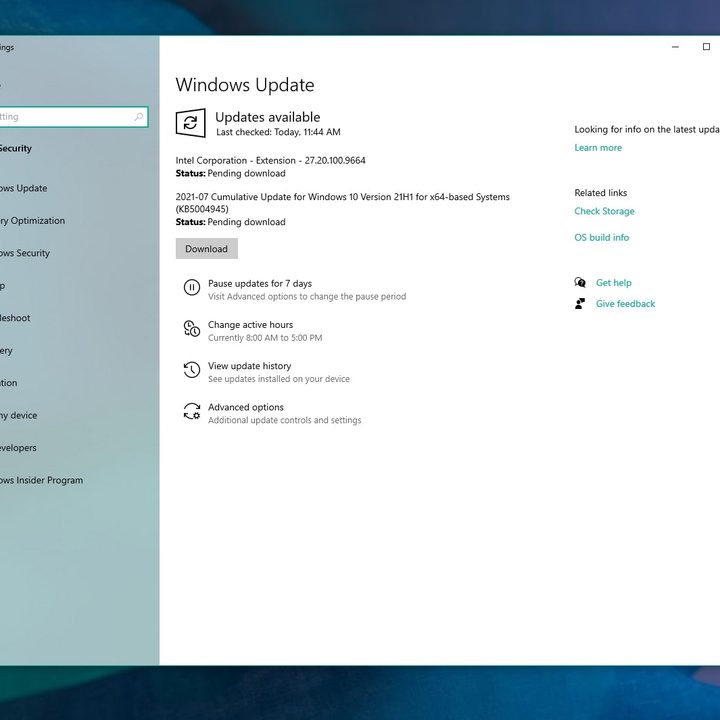Screen dimensions: 720x720
Task: Select Windows Security in the sidebar
Action: coord(25,253)
